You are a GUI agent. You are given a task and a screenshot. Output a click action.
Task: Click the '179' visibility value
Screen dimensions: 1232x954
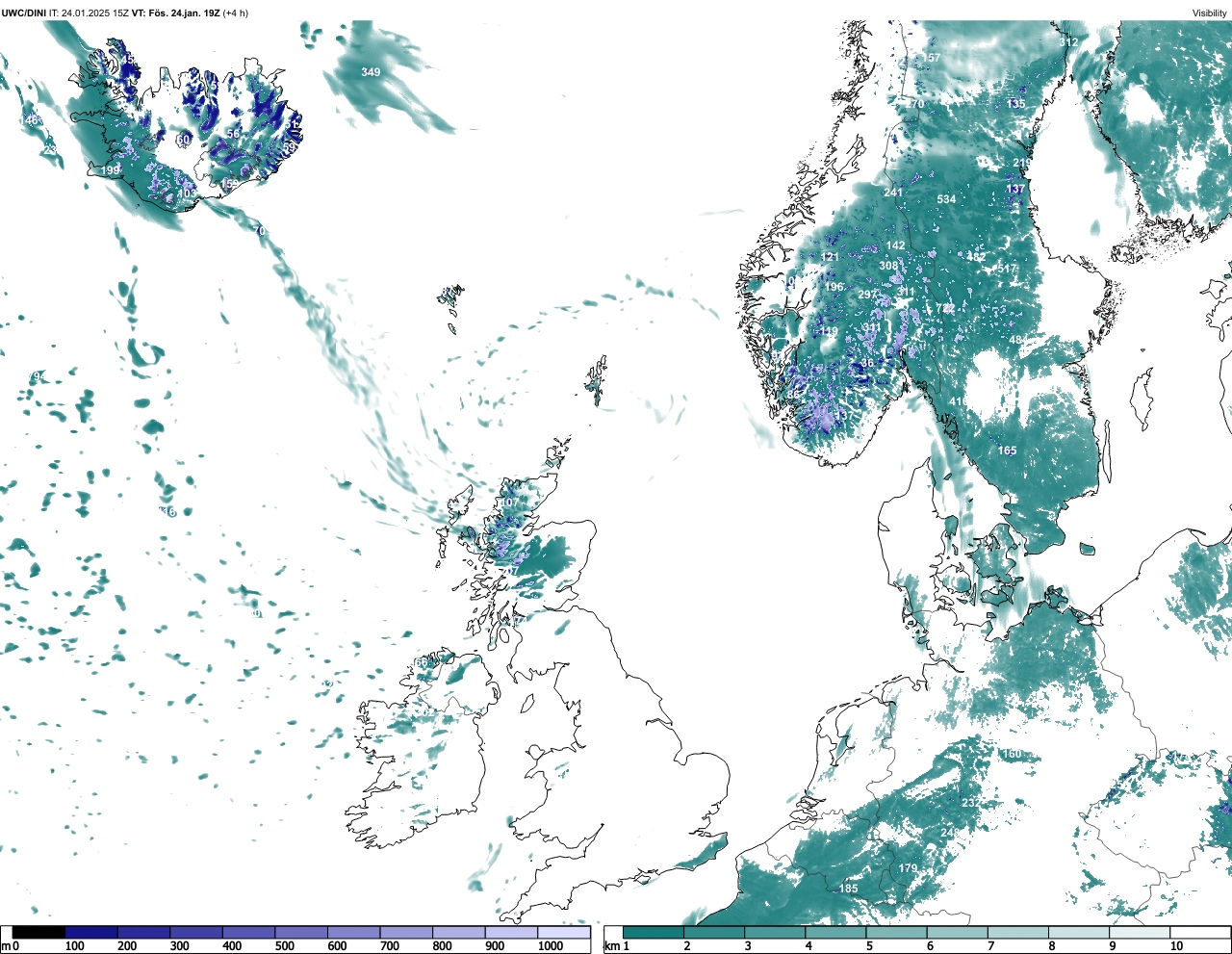pos(908,868)
